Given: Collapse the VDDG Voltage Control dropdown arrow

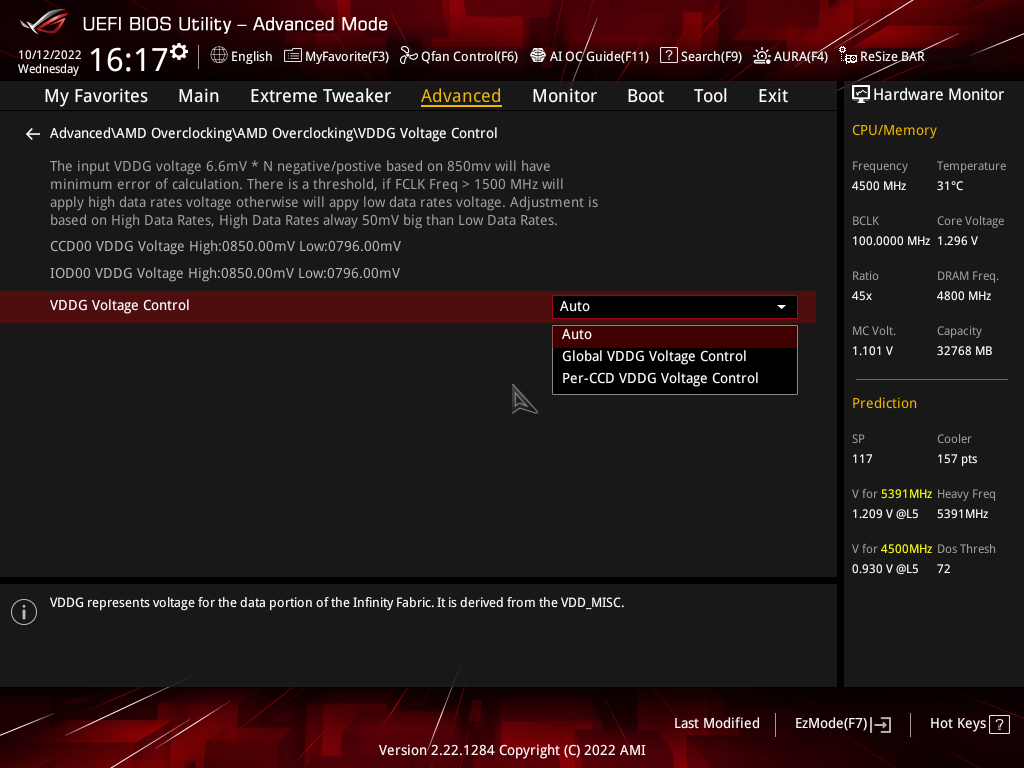Looking at the screenshot, I should [x=781, y=307].
